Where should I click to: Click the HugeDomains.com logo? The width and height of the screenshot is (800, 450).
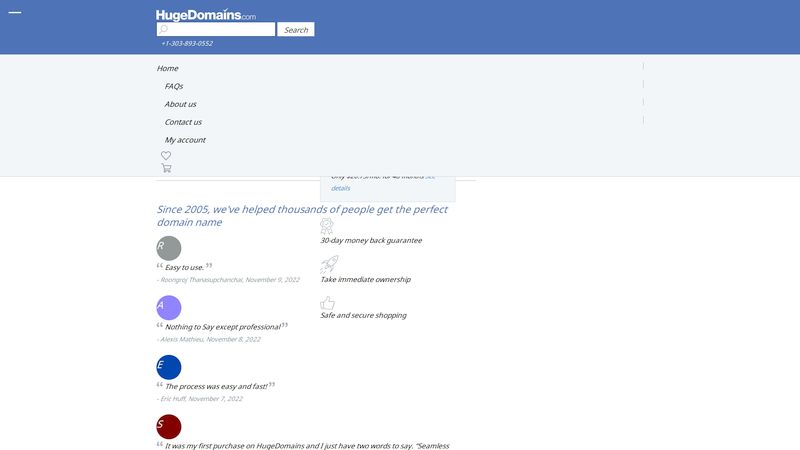(206, 15)
